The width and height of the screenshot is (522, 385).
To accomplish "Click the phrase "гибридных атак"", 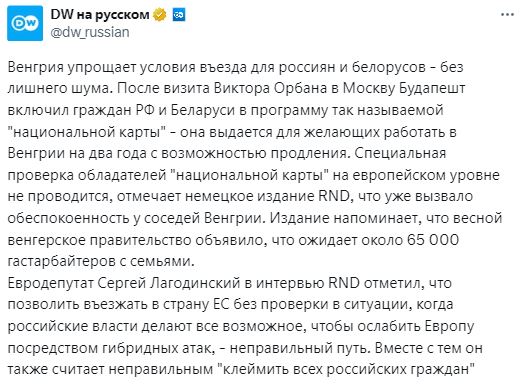I will coord(156,348).
